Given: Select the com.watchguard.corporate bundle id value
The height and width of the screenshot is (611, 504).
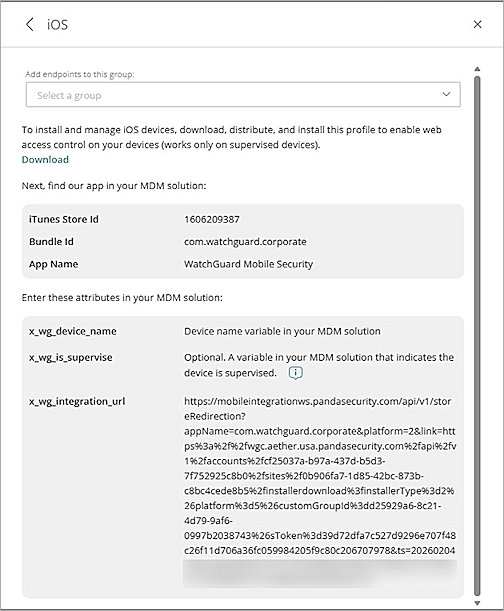Looking at the screenshot, I should (x=245, y=242).
